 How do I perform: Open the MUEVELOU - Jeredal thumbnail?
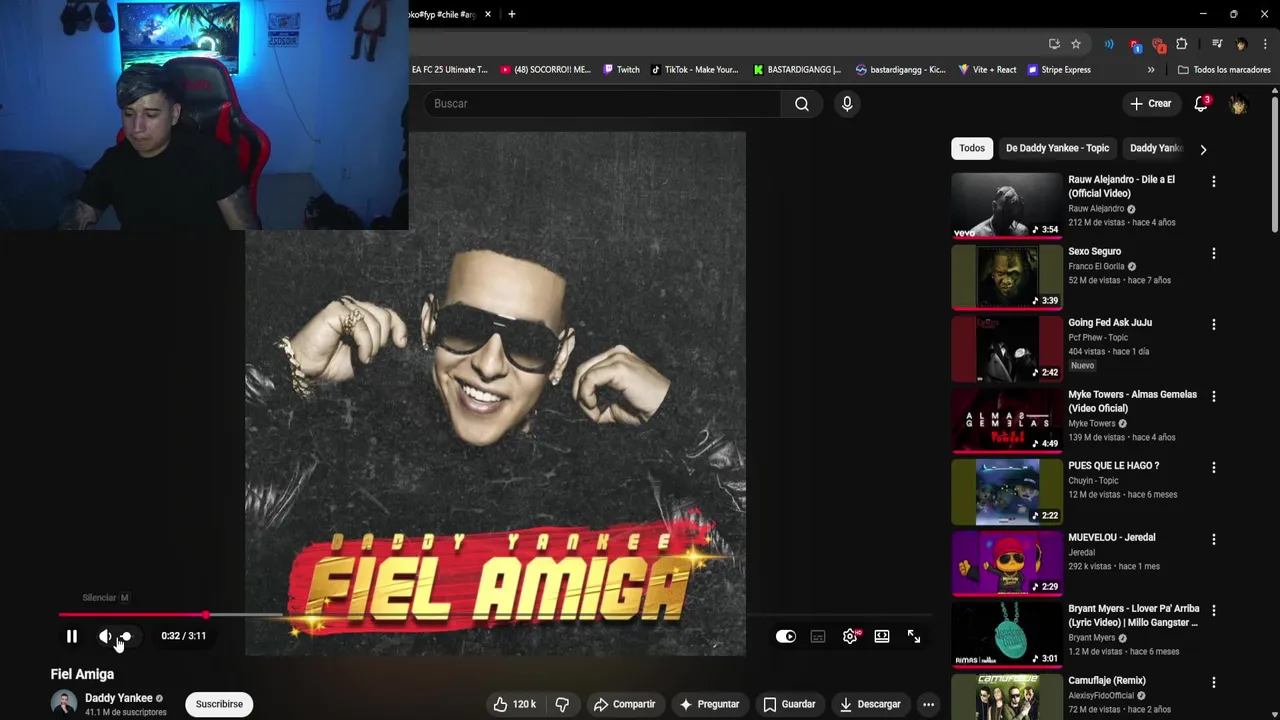(x=1006, y=563)
